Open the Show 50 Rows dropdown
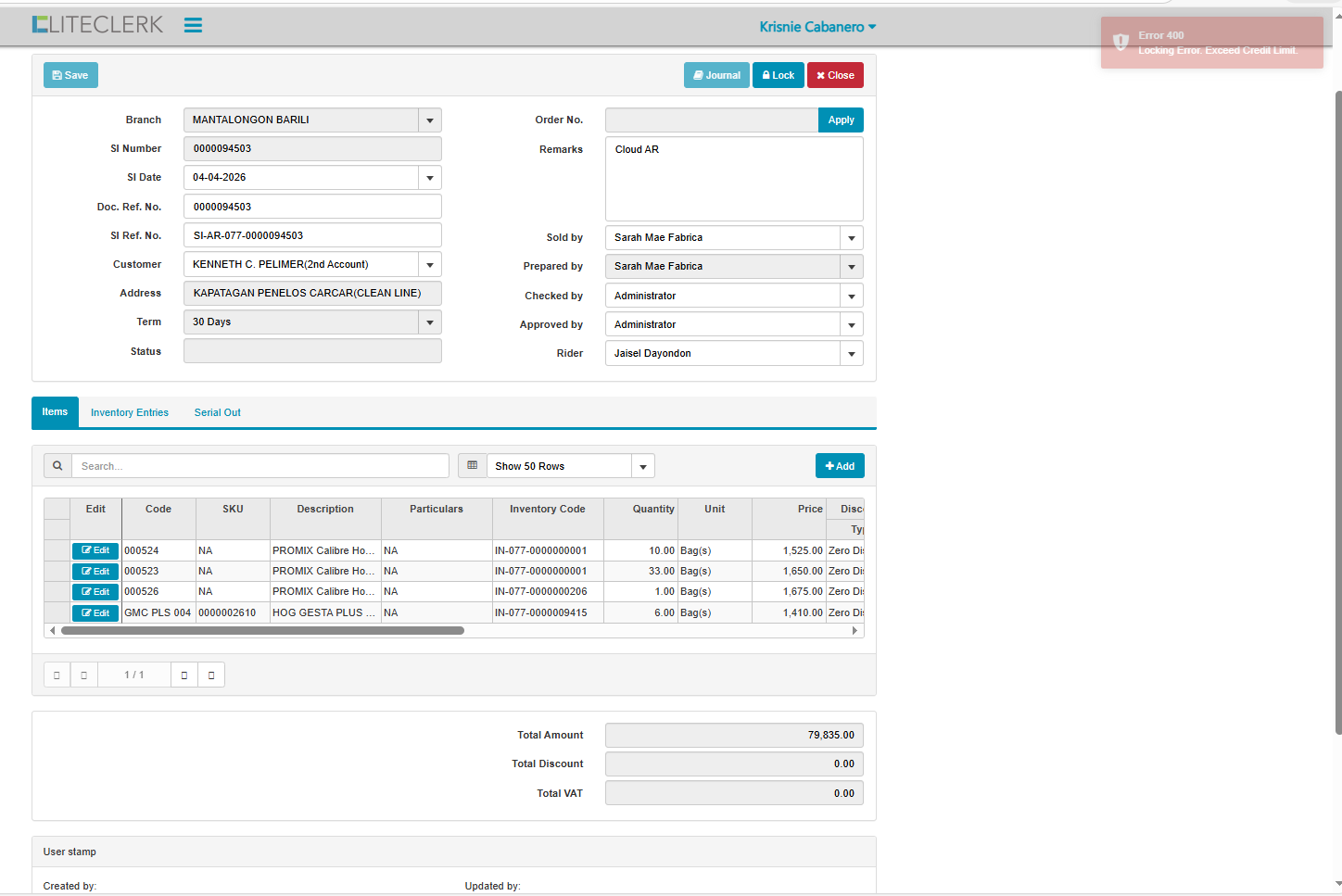The image size is (1342, 896). (642, 467)
